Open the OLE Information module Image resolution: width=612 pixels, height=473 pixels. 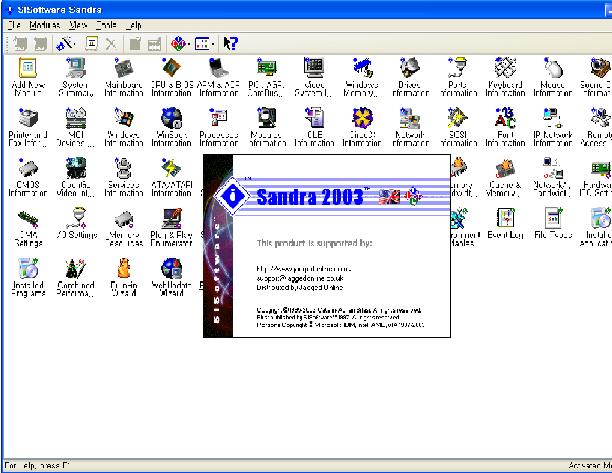pyautogui.click(x=314, y=127)
